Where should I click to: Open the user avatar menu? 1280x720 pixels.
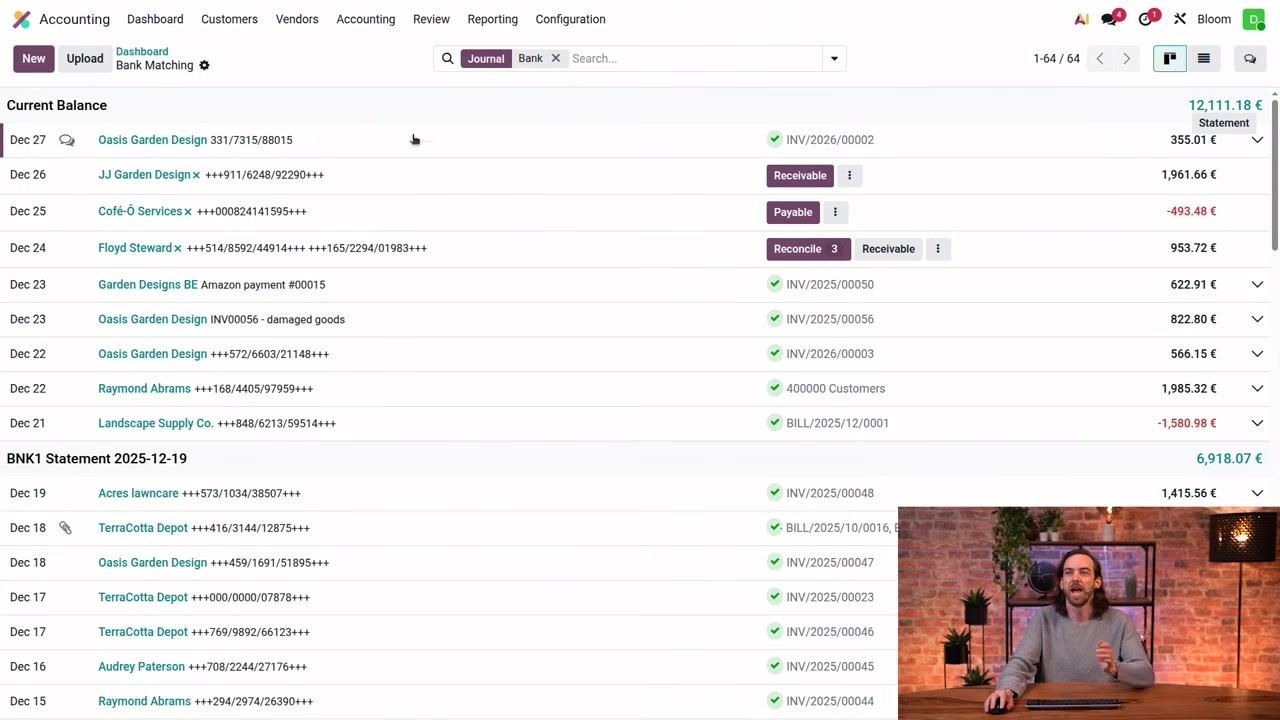tap(1253, 19)
